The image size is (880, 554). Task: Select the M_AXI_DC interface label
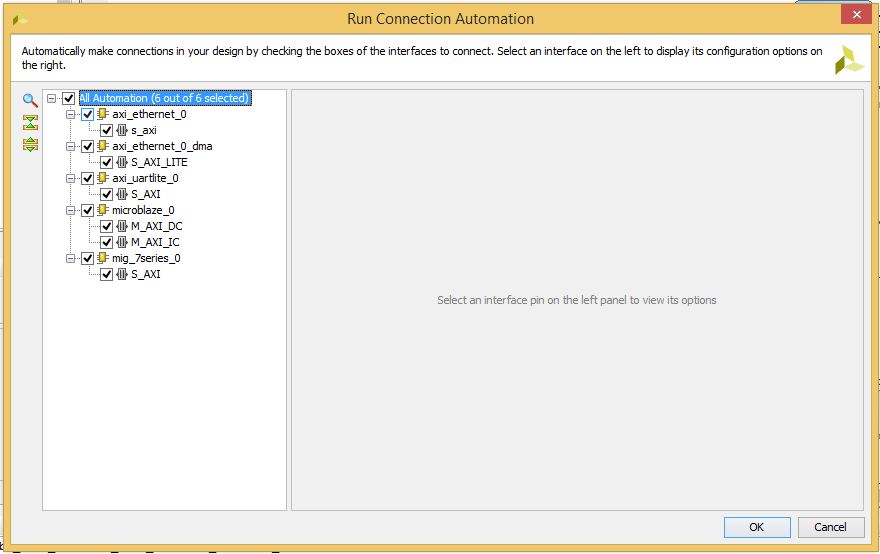(157, 226)
